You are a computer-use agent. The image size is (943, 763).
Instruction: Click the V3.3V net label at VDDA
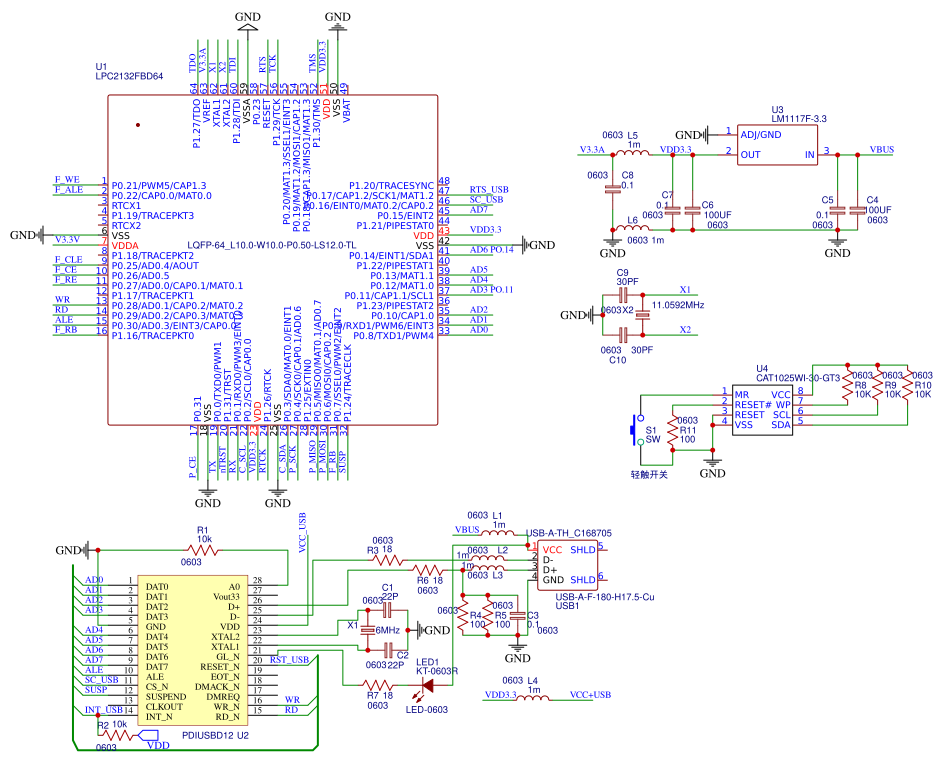(x=67, y=239)
